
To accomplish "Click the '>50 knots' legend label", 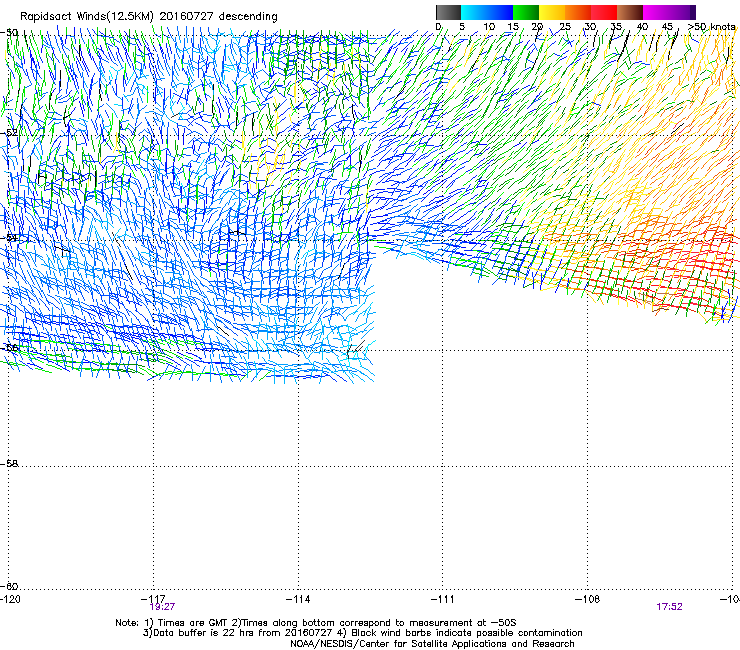I will pos(711,27).
